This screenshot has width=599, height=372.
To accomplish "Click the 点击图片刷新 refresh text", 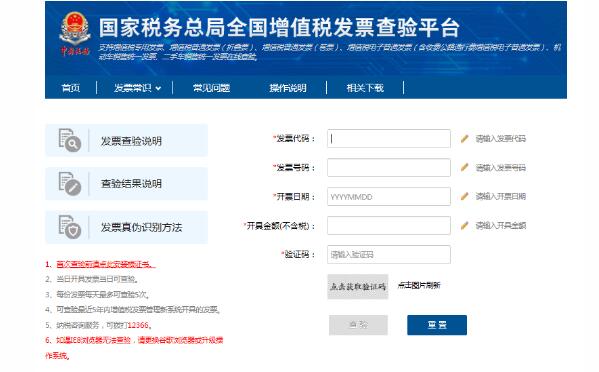I will click(x=419, y=285).
